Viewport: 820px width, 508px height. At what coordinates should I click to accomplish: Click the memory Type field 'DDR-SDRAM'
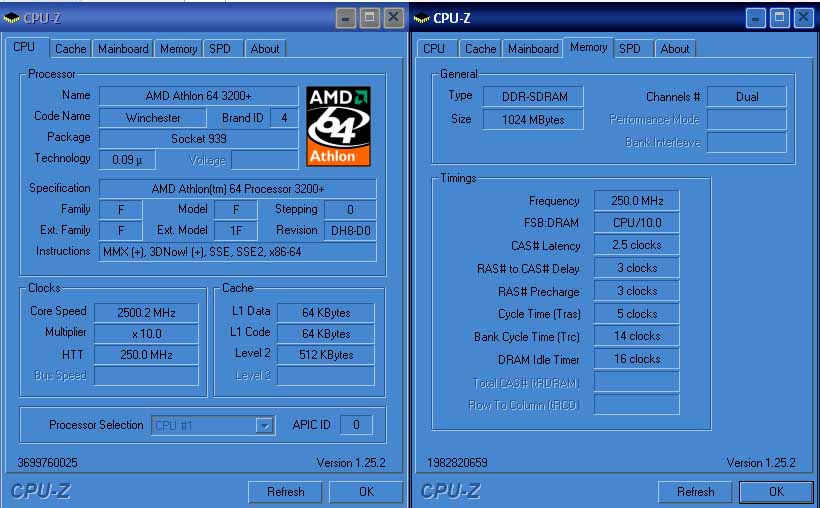click(533, 97)
